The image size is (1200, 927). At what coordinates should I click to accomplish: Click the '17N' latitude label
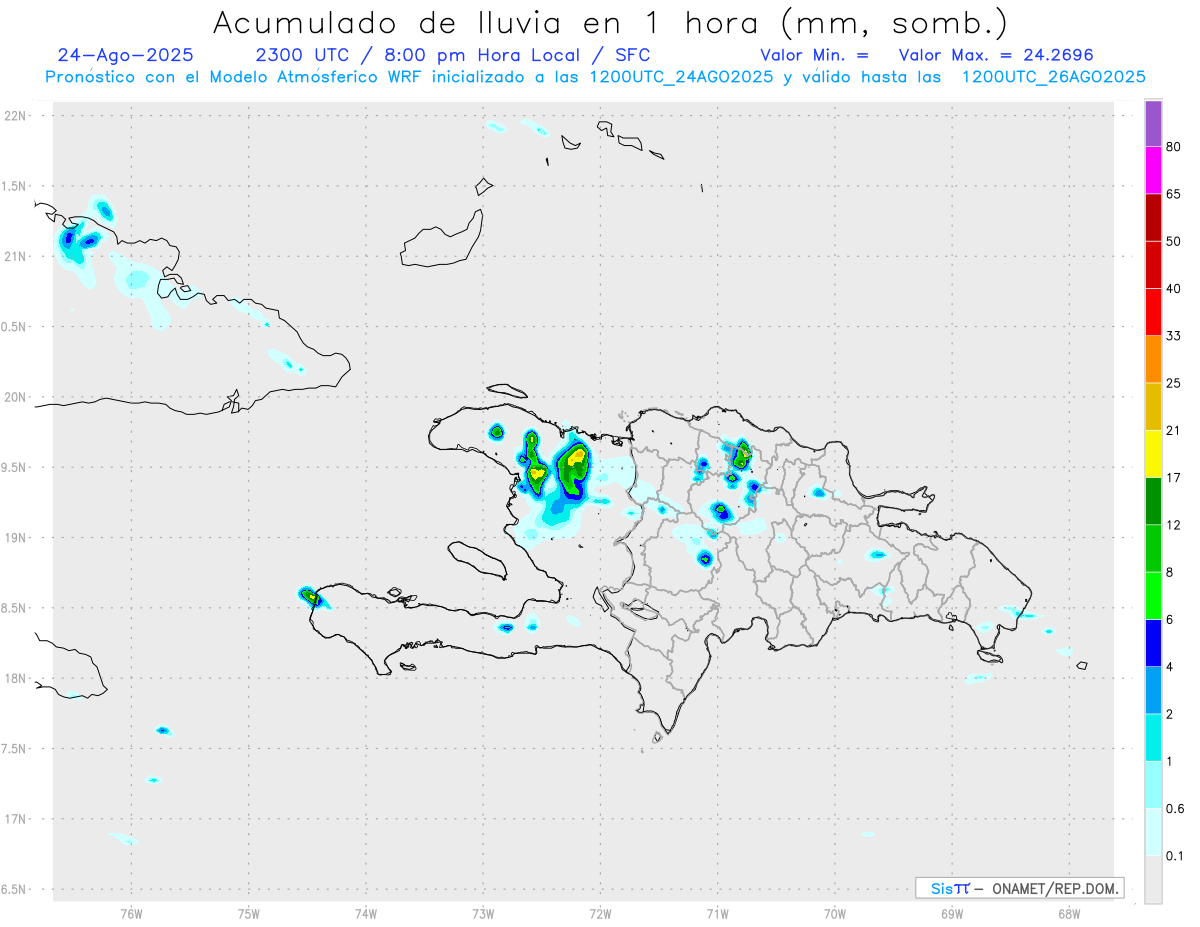click(x=14, y=819)
